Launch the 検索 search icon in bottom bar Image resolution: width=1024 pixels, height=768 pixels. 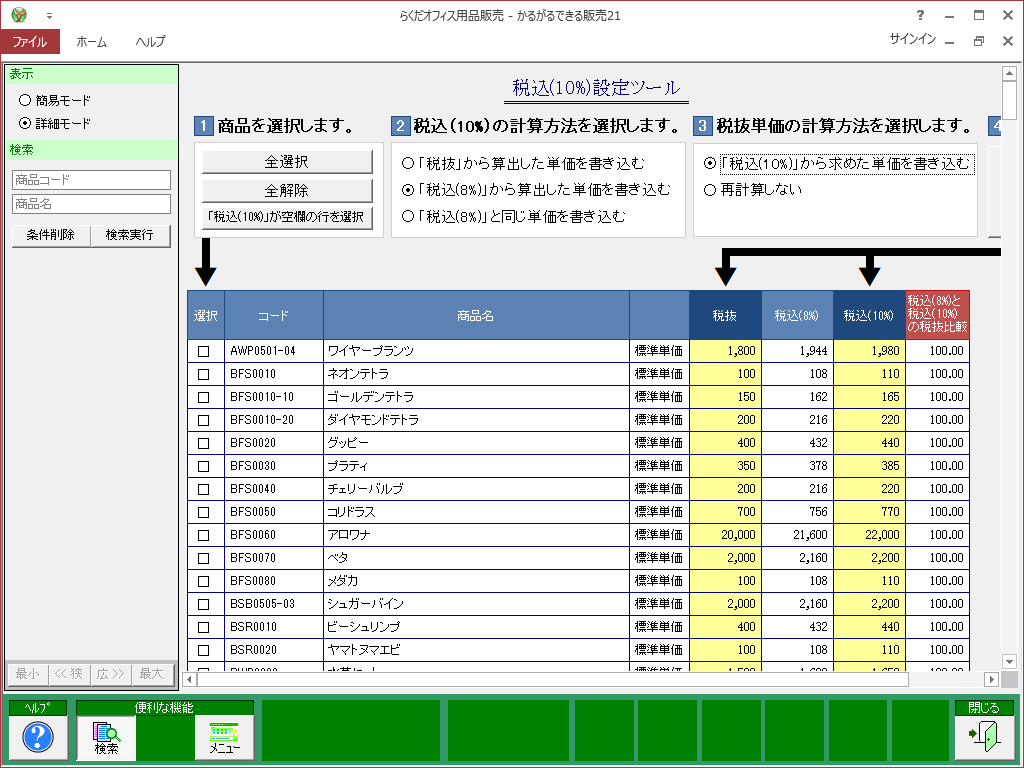[106, 738]
